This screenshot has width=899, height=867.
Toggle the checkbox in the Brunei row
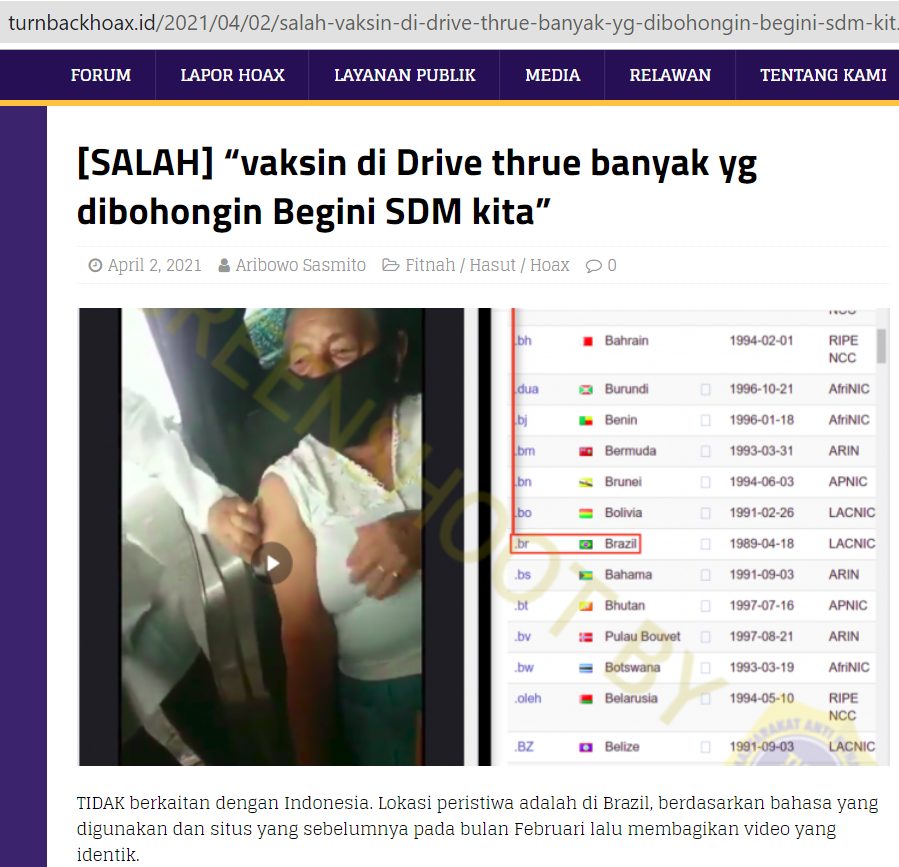706,482
